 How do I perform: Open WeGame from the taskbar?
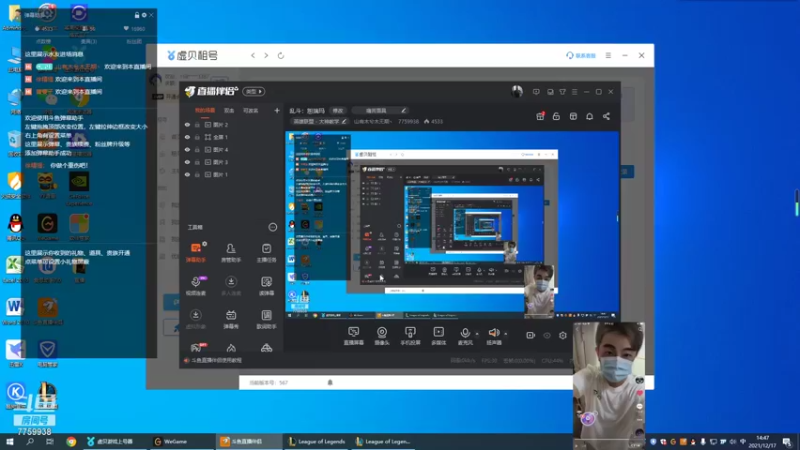pyautogui.click(x=172, y=441)
